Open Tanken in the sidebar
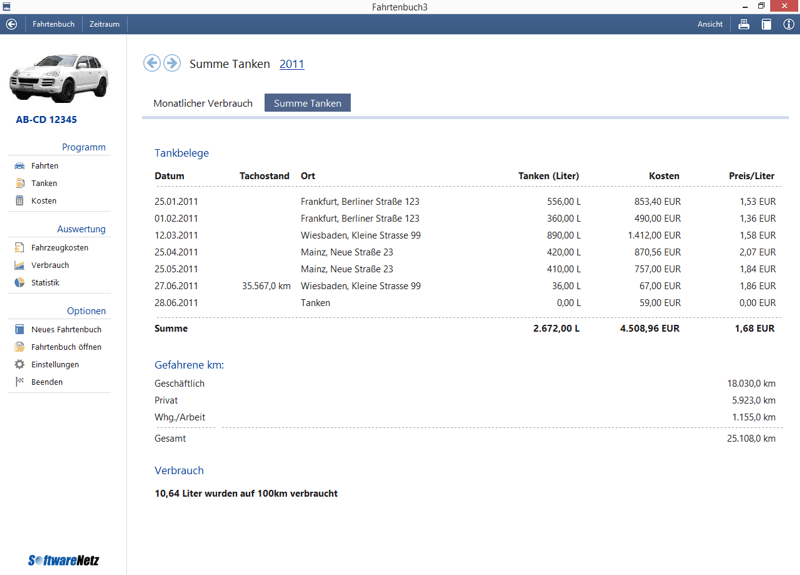This screenshot has width=800, height=575. click(44, 183)
